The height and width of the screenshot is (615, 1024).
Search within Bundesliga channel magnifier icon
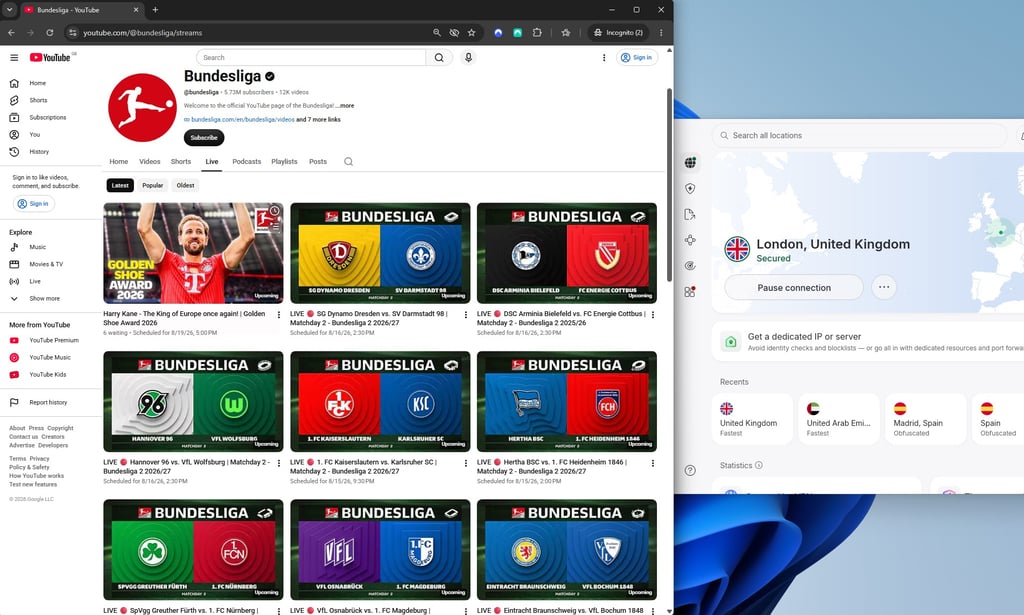pos(348,161)
